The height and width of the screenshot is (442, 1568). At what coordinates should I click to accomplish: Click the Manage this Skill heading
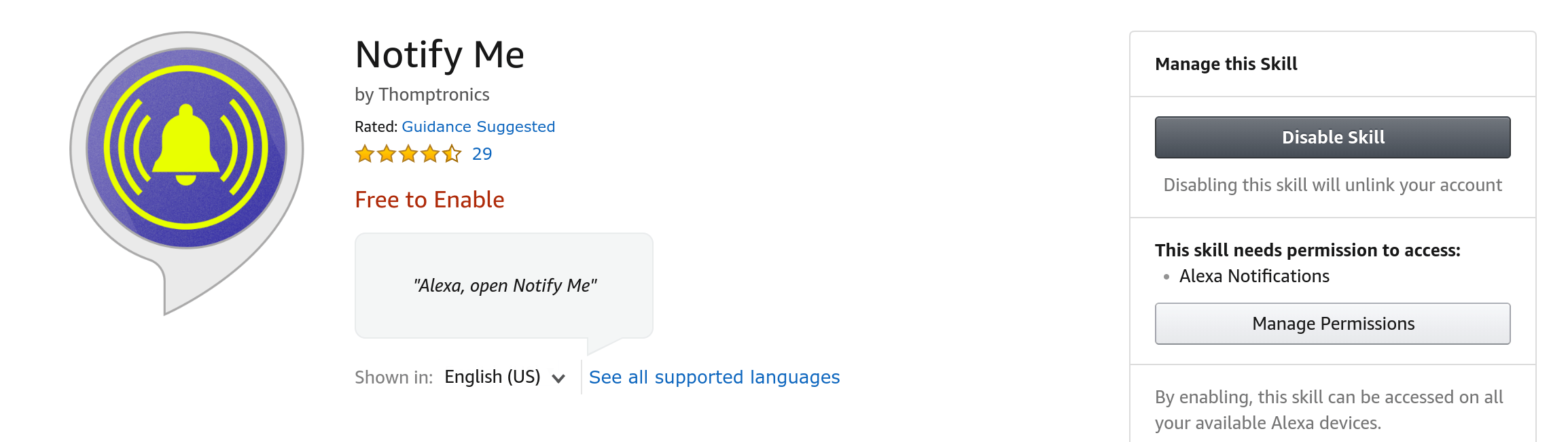coord(1226,64)
